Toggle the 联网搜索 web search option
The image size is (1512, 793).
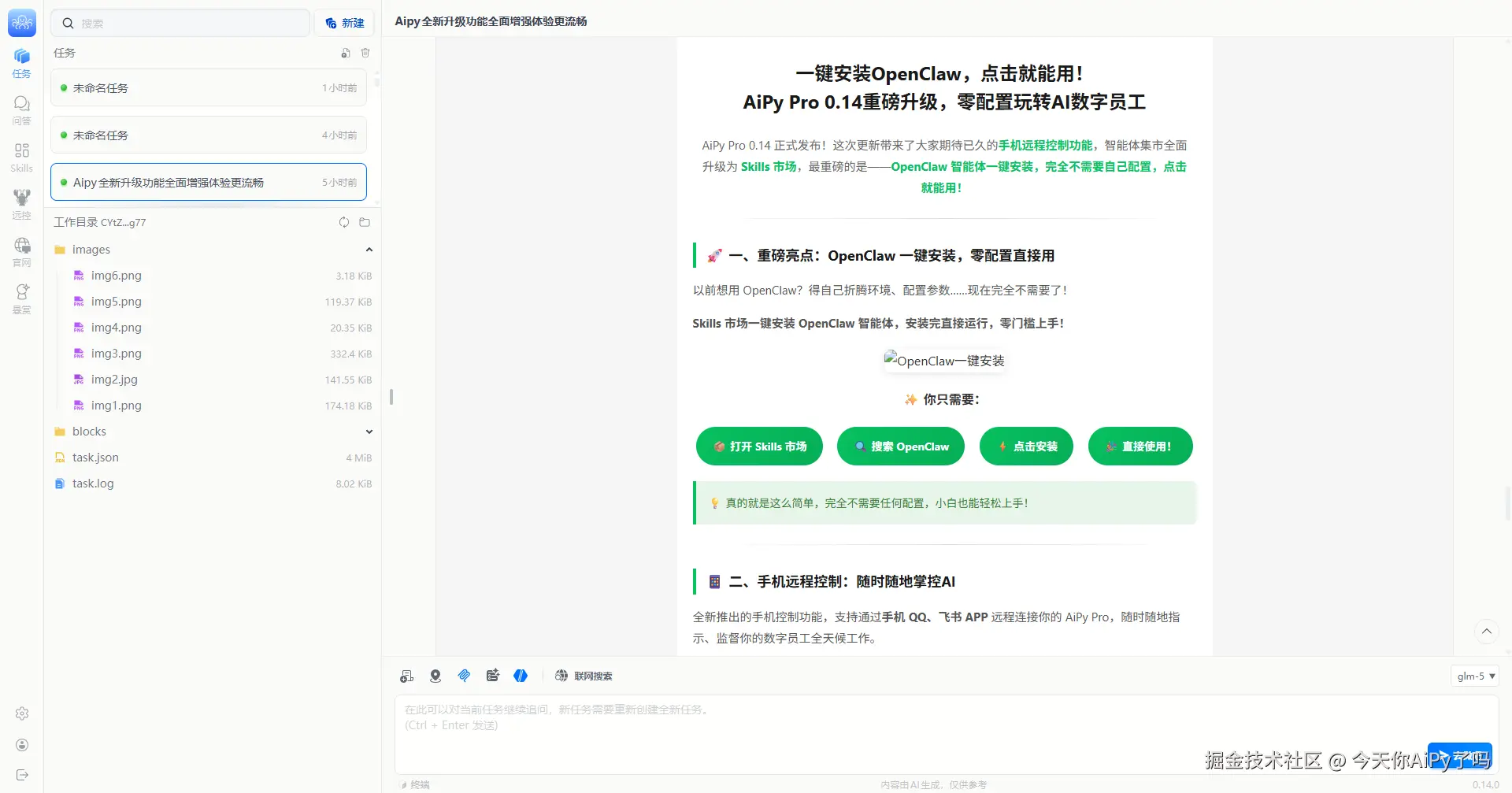pos(584,676)
